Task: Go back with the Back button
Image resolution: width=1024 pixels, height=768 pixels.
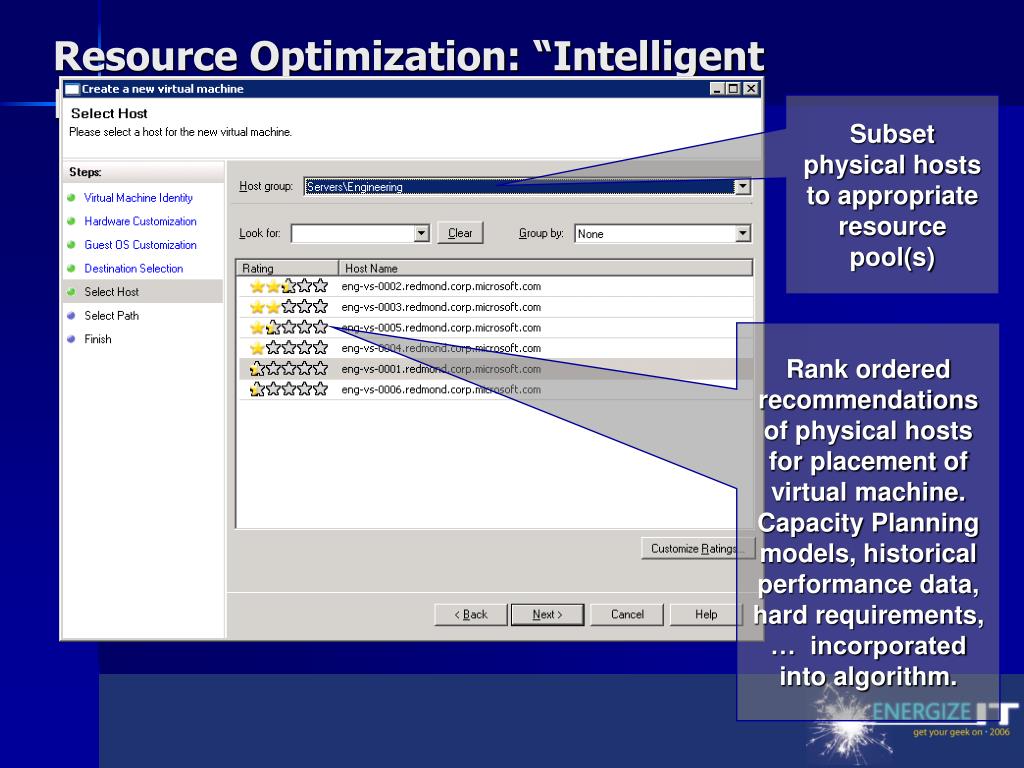Action: point(471,615)
